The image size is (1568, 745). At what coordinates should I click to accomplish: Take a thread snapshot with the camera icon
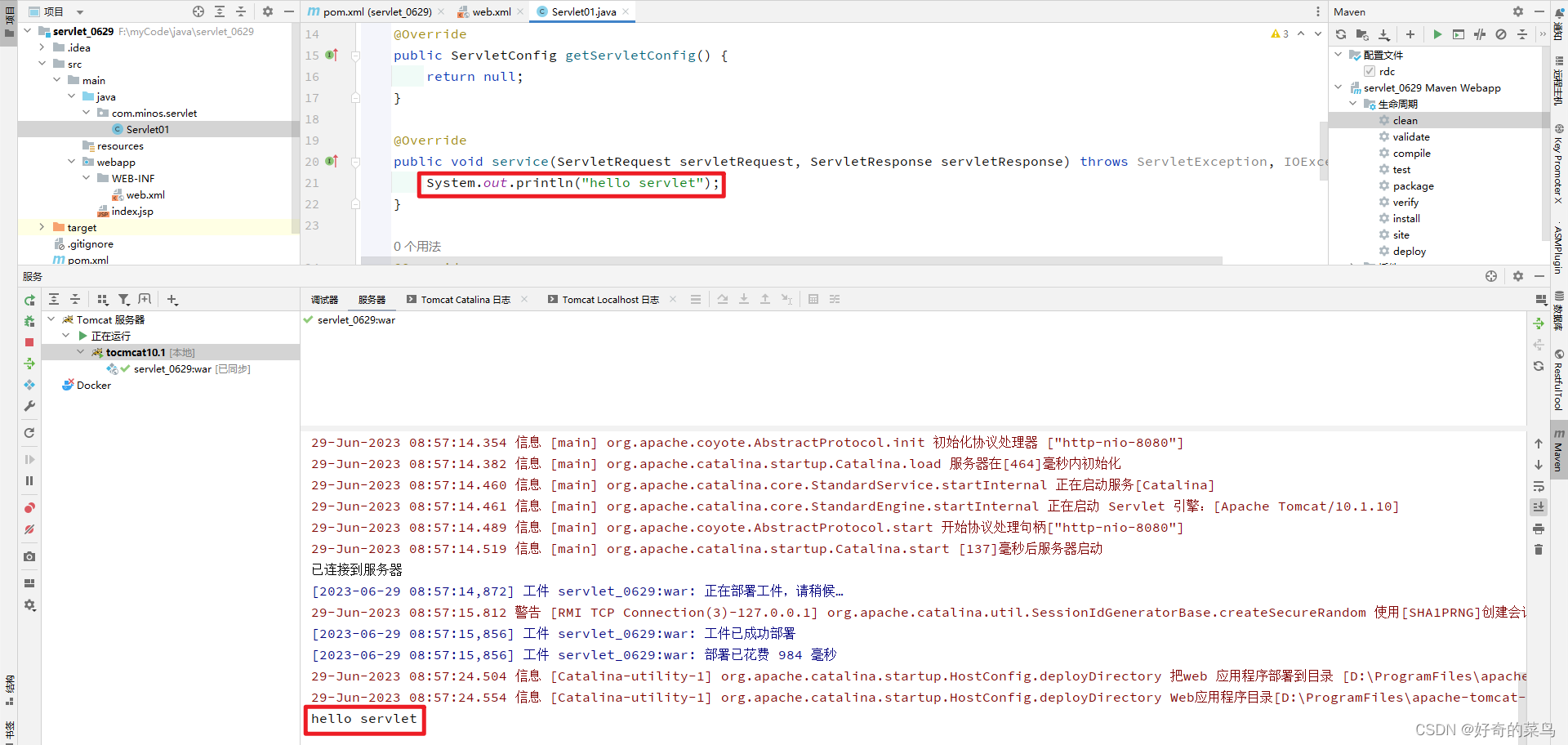(x=29, y=556)
